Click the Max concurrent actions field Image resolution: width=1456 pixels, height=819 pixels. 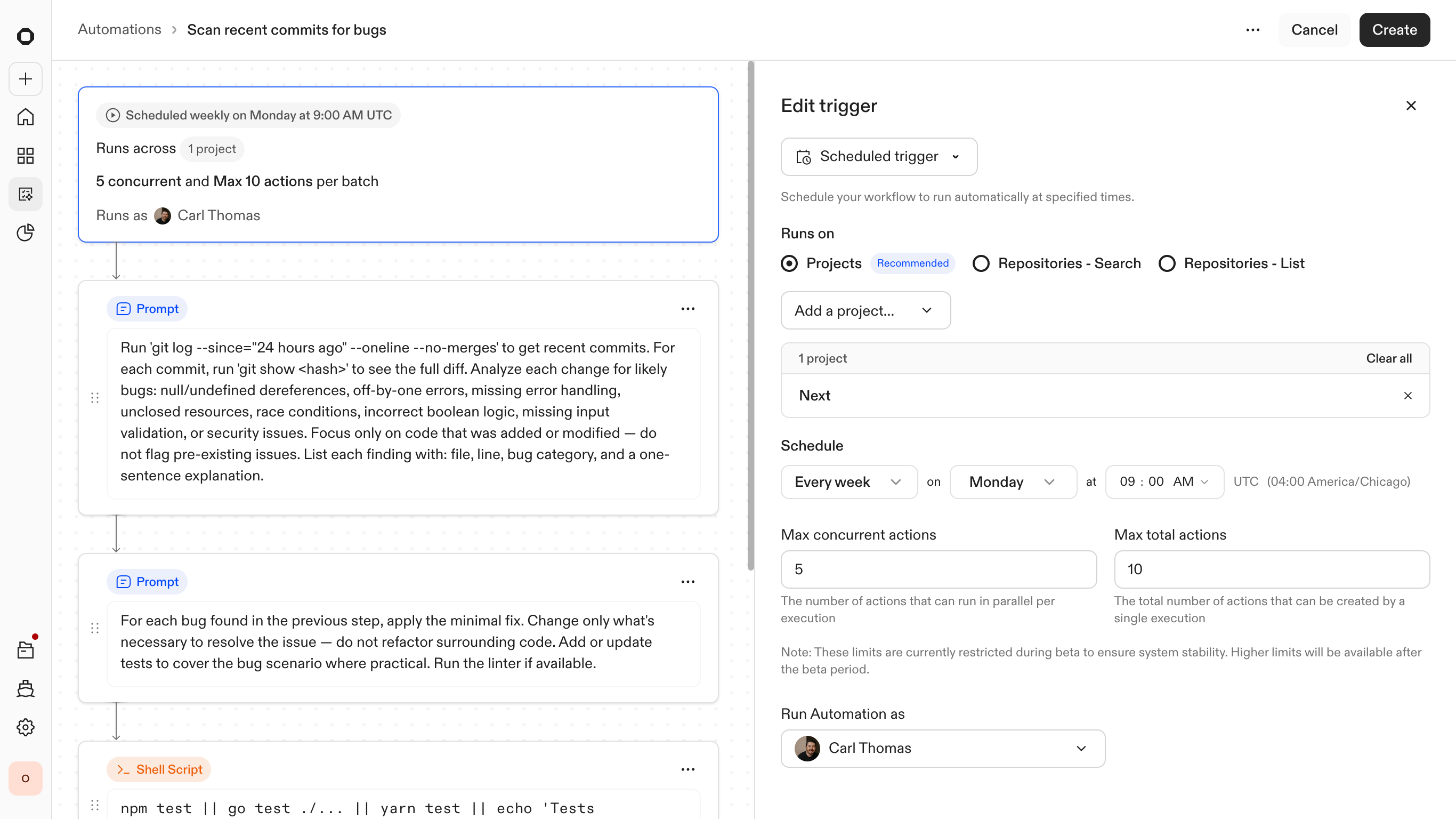[x=939, y=569]
